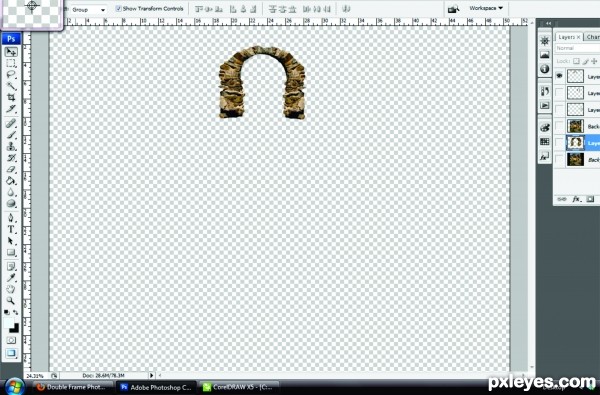Open the Info panel icon
Viewport: 600px width, 395px height.
[545, 69]
